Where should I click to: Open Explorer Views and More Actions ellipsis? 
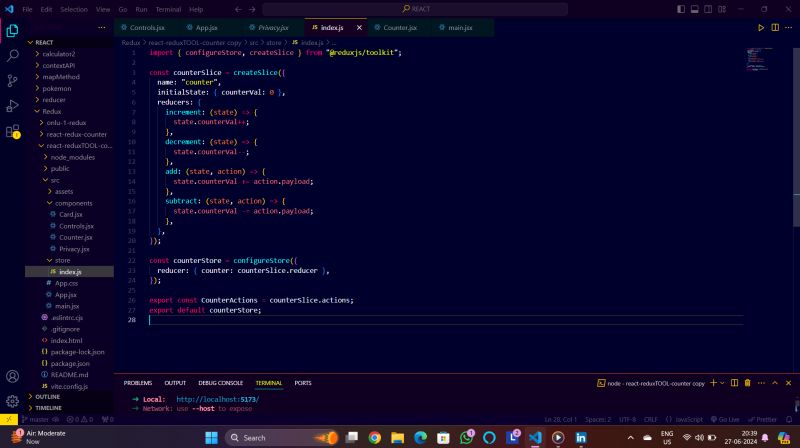102,28
